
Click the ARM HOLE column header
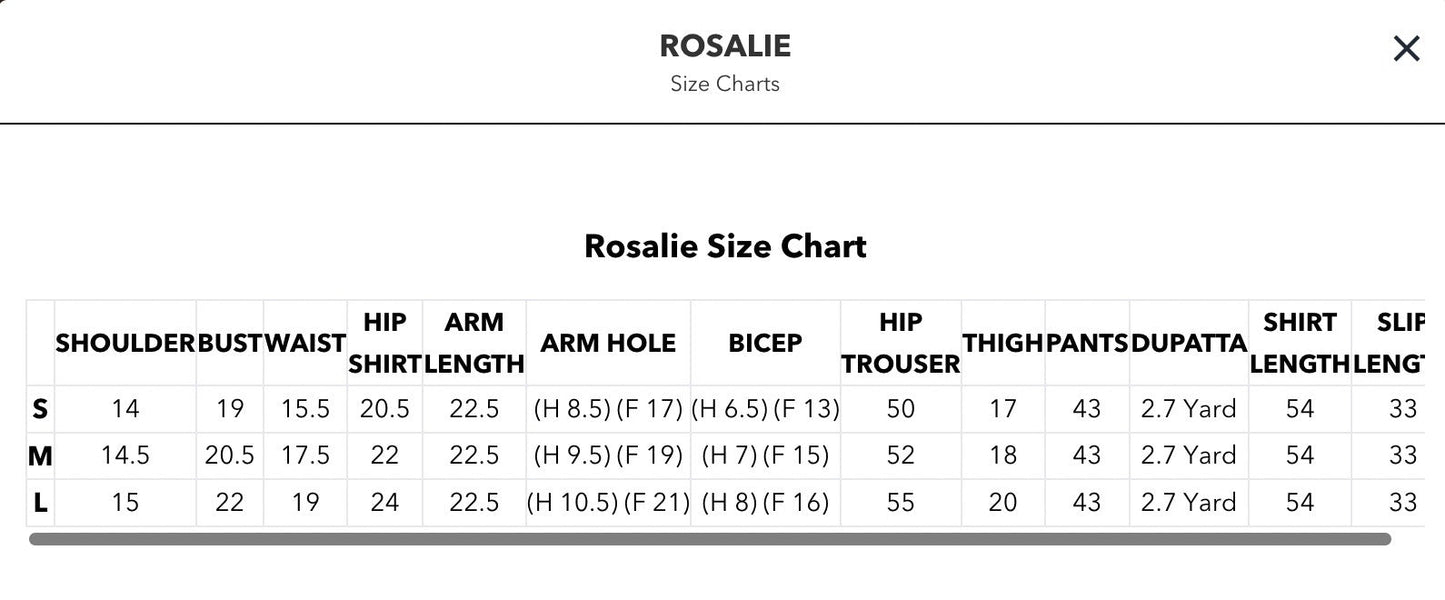pyautogui.click(x=608, y=342)
